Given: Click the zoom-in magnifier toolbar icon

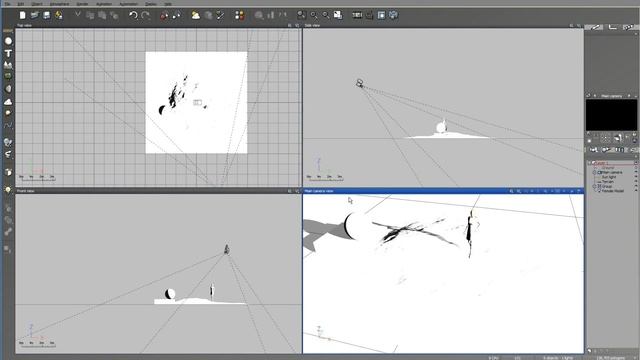Looking at the screenshot, I should point(314,16).
